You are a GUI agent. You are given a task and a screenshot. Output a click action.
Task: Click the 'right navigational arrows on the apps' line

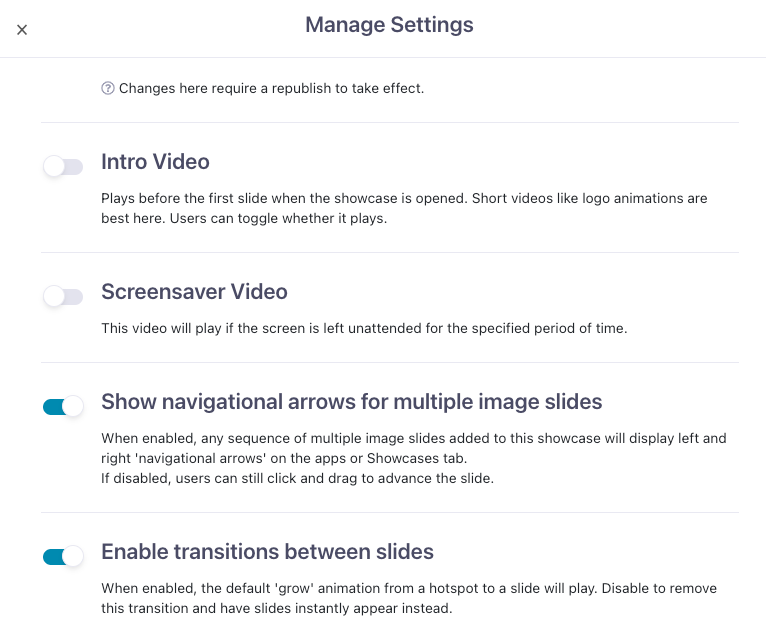284,458
